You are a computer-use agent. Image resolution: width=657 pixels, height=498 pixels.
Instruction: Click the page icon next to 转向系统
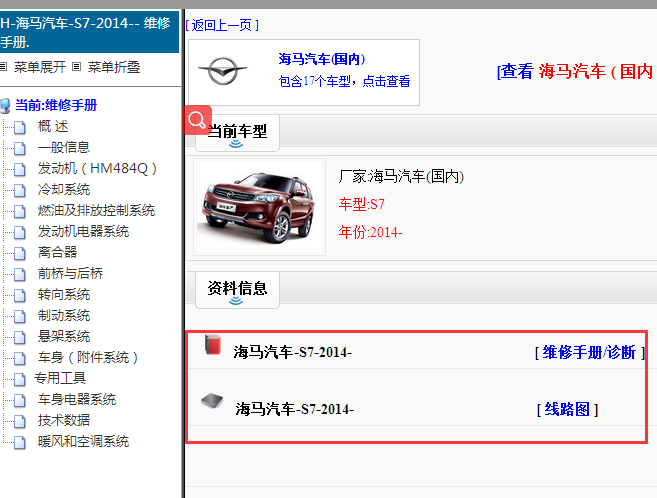coord(19,295)
